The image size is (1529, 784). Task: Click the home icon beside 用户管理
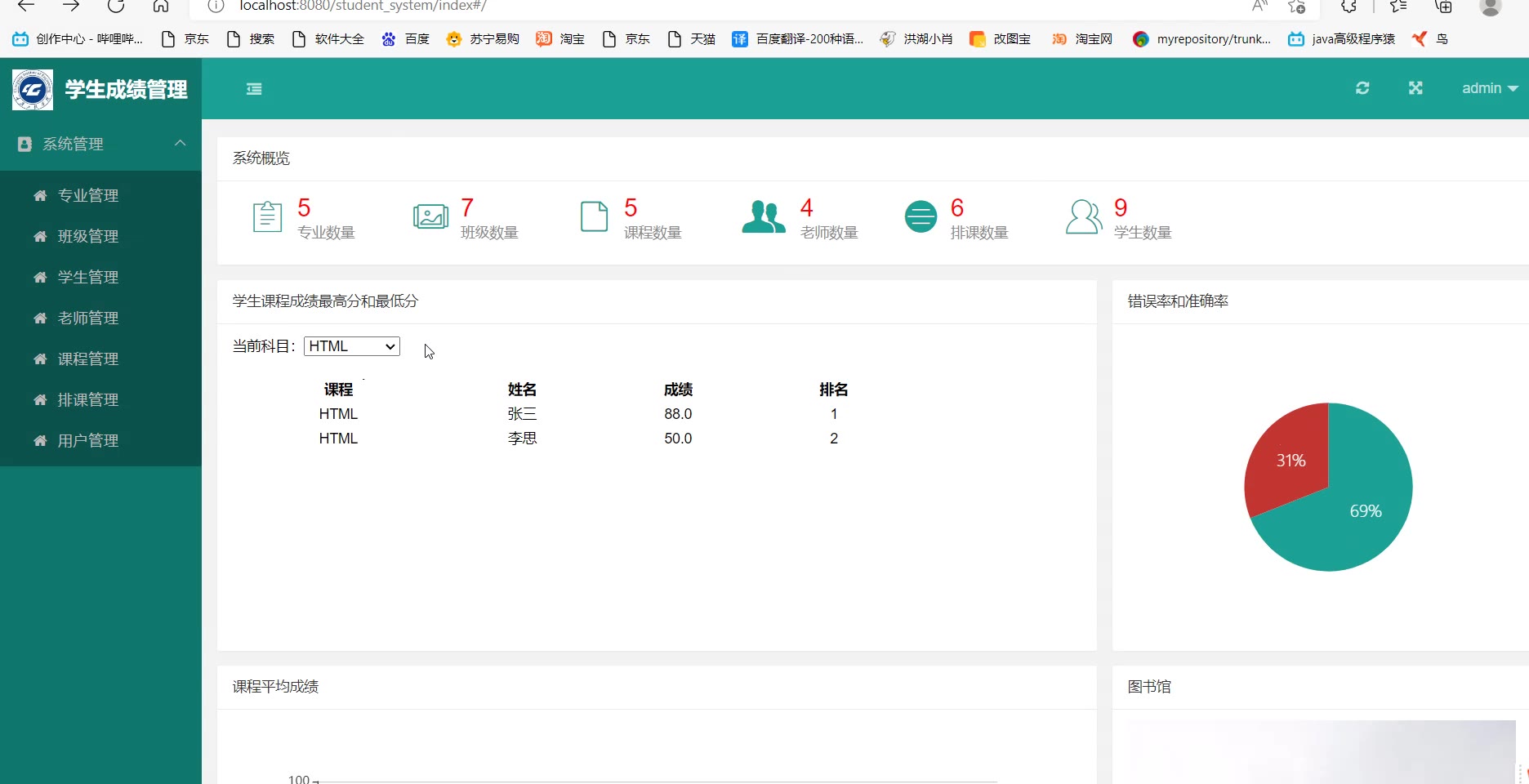pyautogui.click(x=40, y=440)
